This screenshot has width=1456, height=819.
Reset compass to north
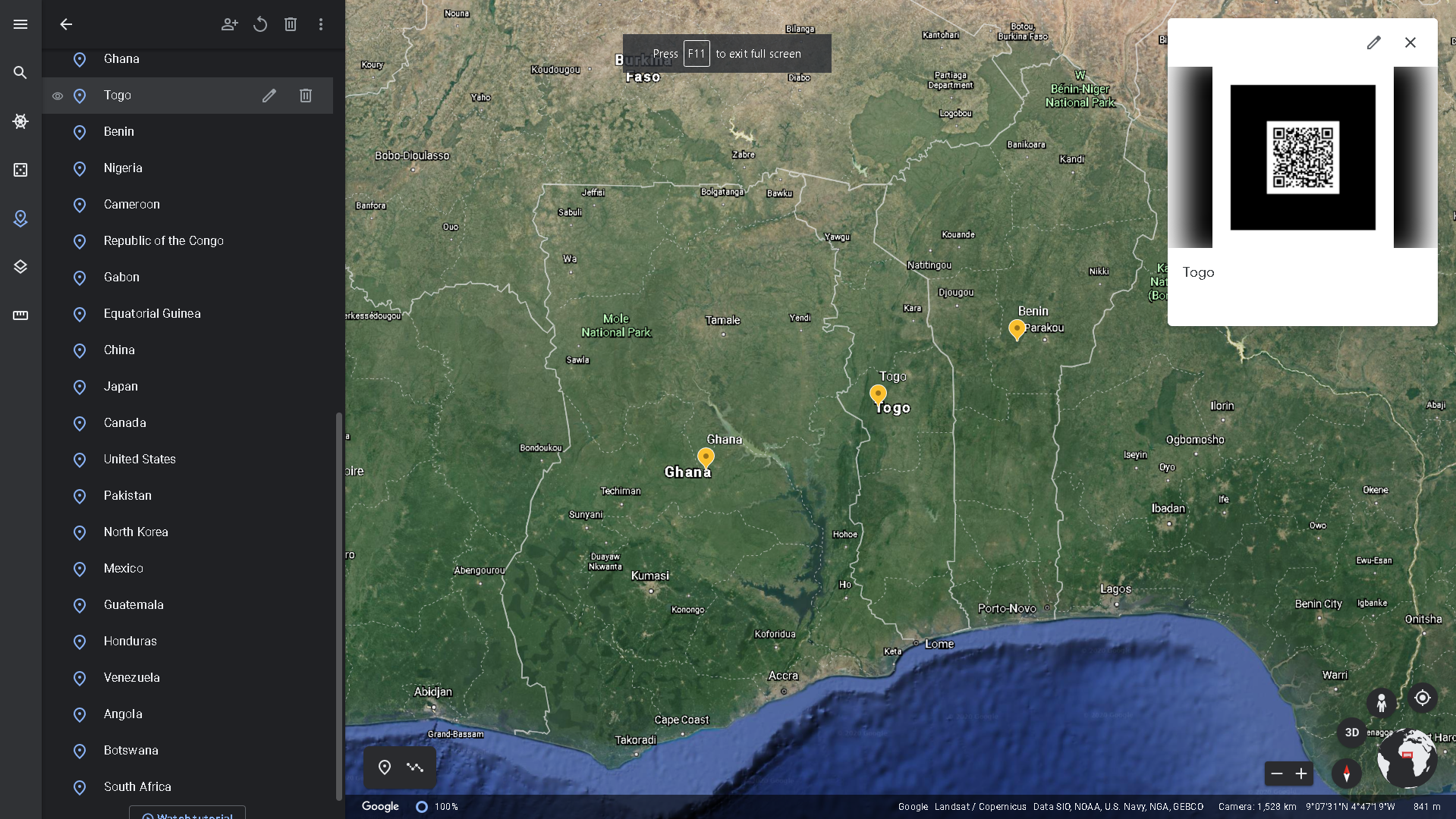[x=1347, y=773]
